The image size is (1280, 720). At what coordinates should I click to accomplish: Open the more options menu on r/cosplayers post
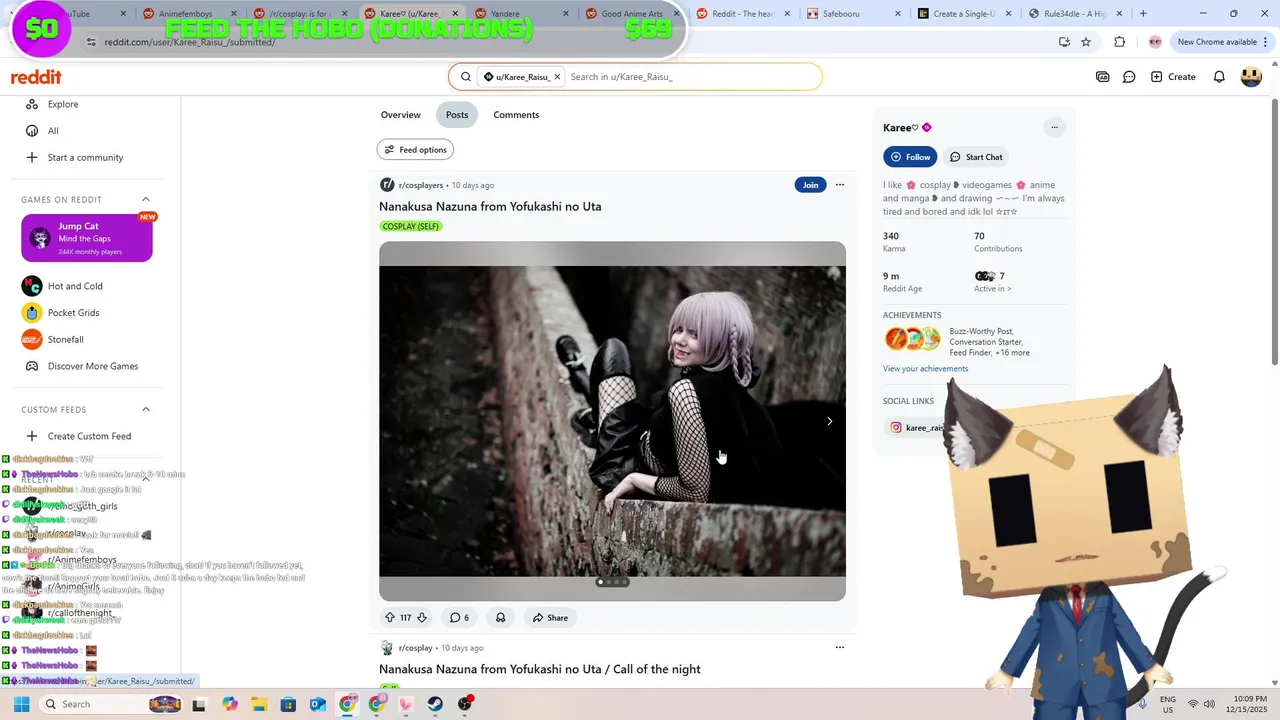click(x=840, y=185)
